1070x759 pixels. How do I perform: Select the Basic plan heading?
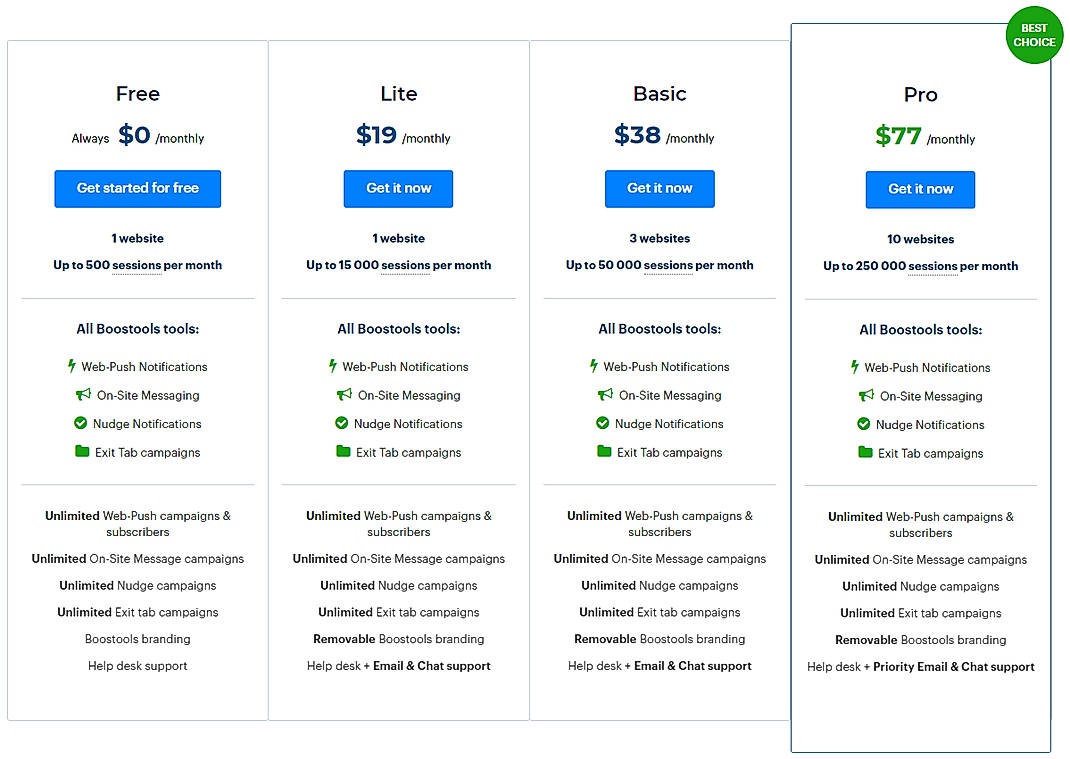(x=660, y=93)
